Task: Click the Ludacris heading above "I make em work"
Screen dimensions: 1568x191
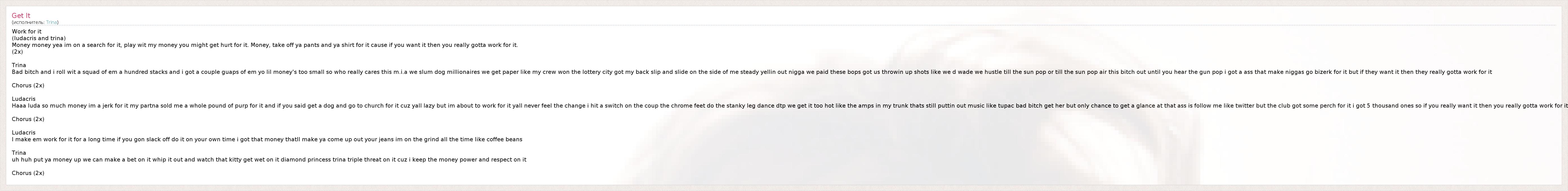Action: 24,132
